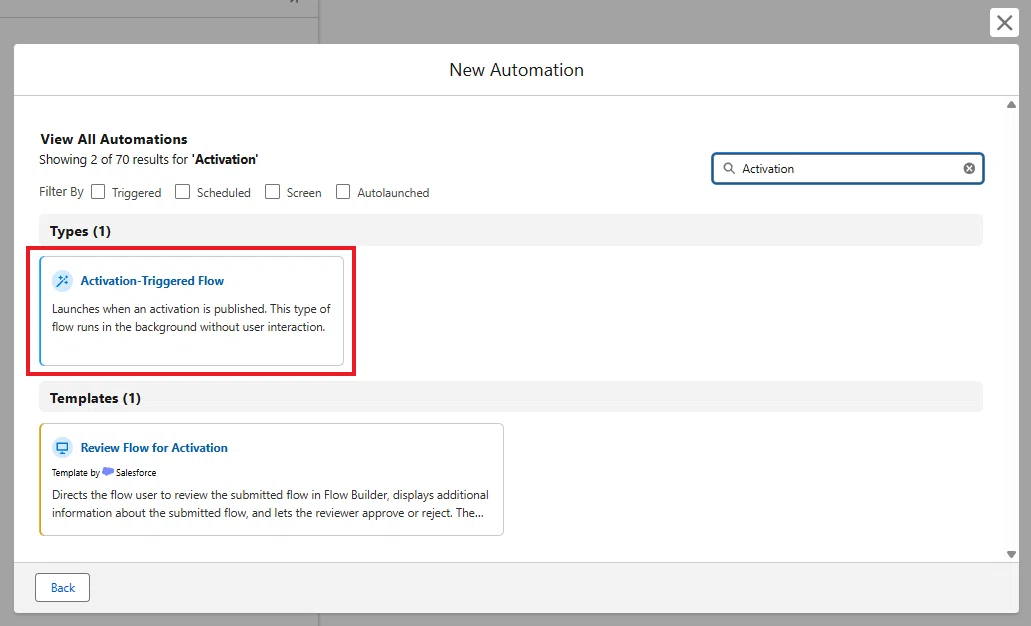Image resolution: width=1031 pixels, height=626 pixels.
Task: Click the Salesforce cloud logo
Action: click(108, 471)
